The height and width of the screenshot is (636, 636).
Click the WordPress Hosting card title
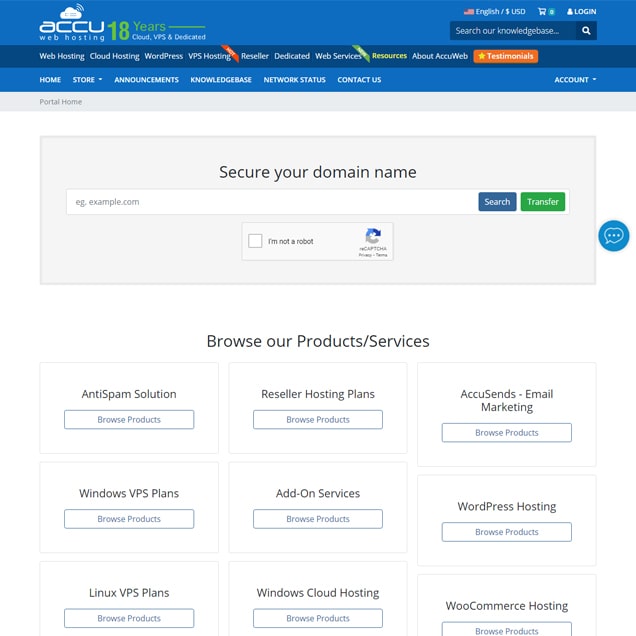click(x=507, y=506)
